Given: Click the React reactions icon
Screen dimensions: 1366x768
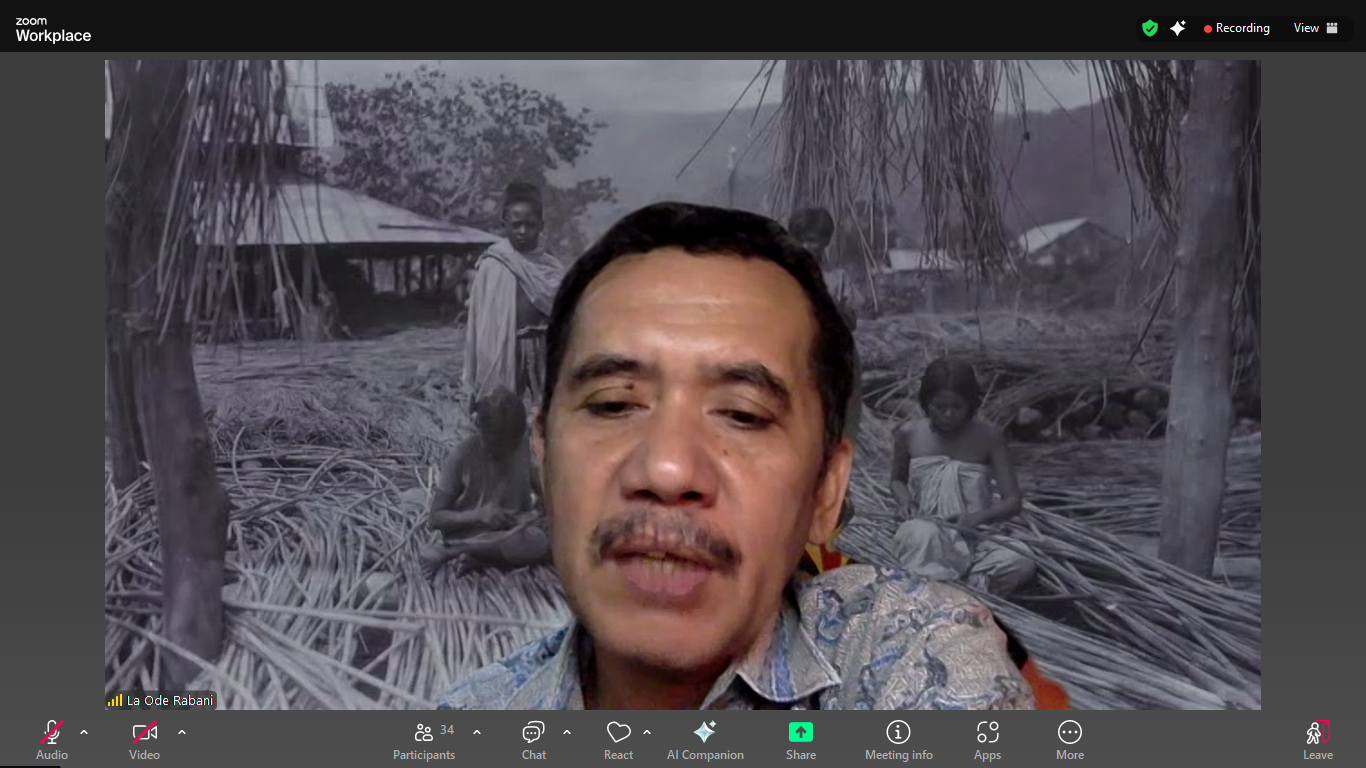Looking at the screenshot, I should [617, 732].
